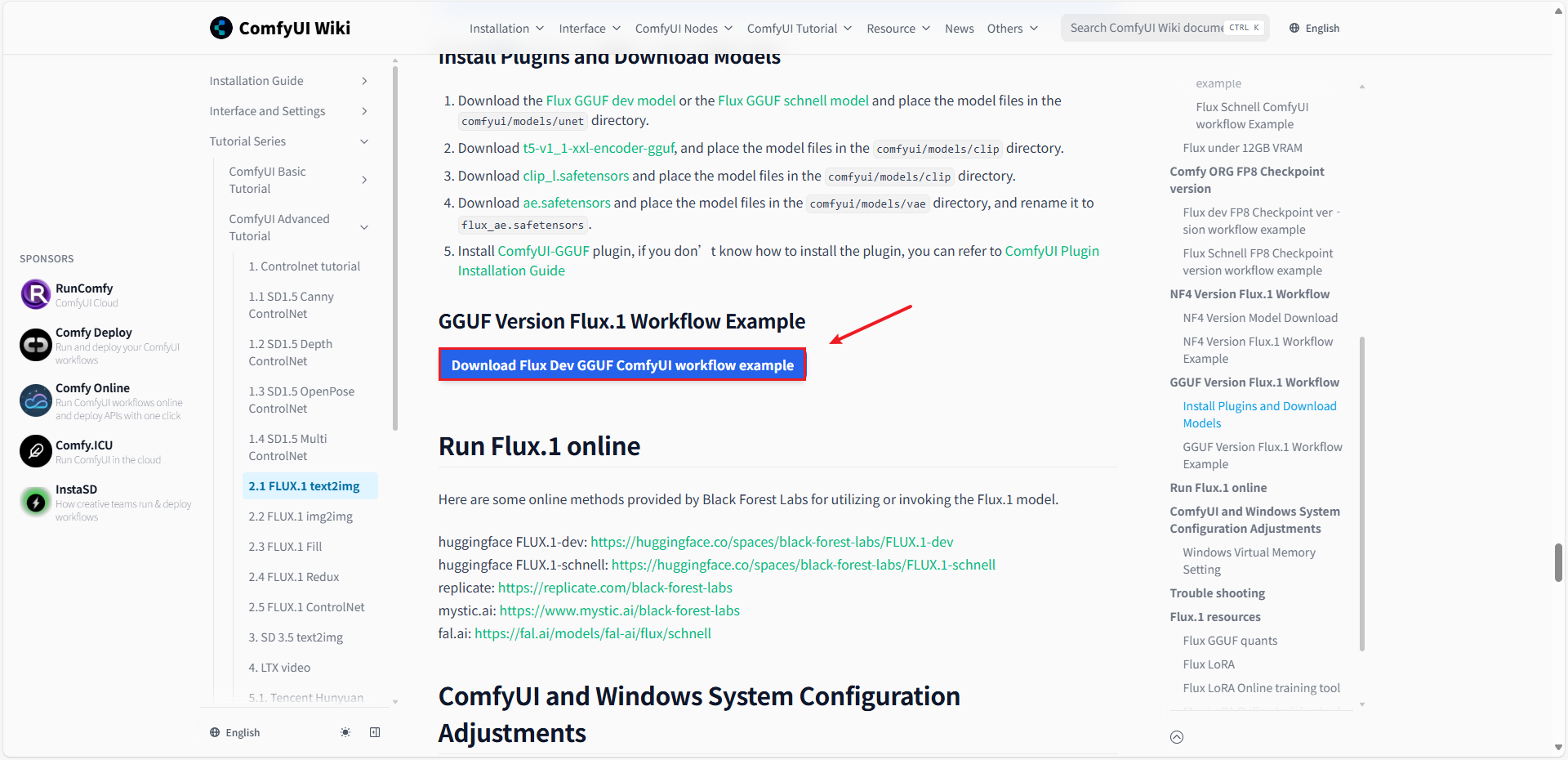The height and width of the screenshot is (760, 1568).
Task: Click the page's vertical scrollbar thumb
Action: [x=1558, y=562]
